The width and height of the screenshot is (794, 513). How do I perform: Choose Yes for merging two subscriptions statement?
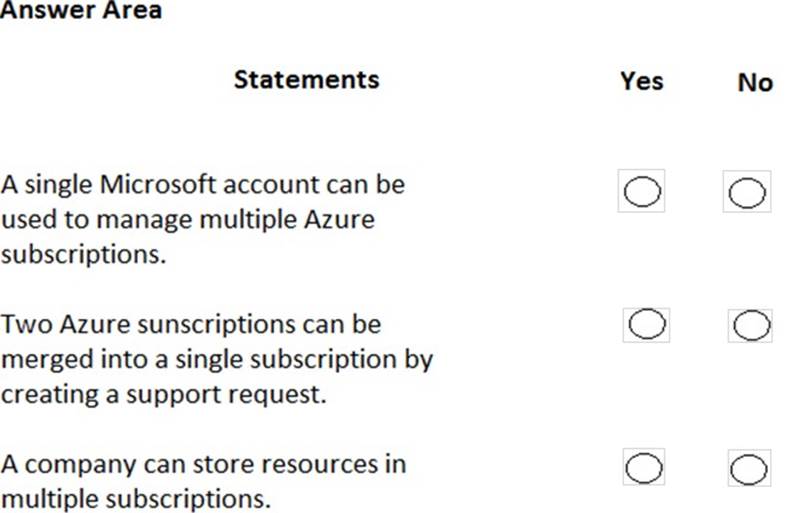tap(646, 324)
